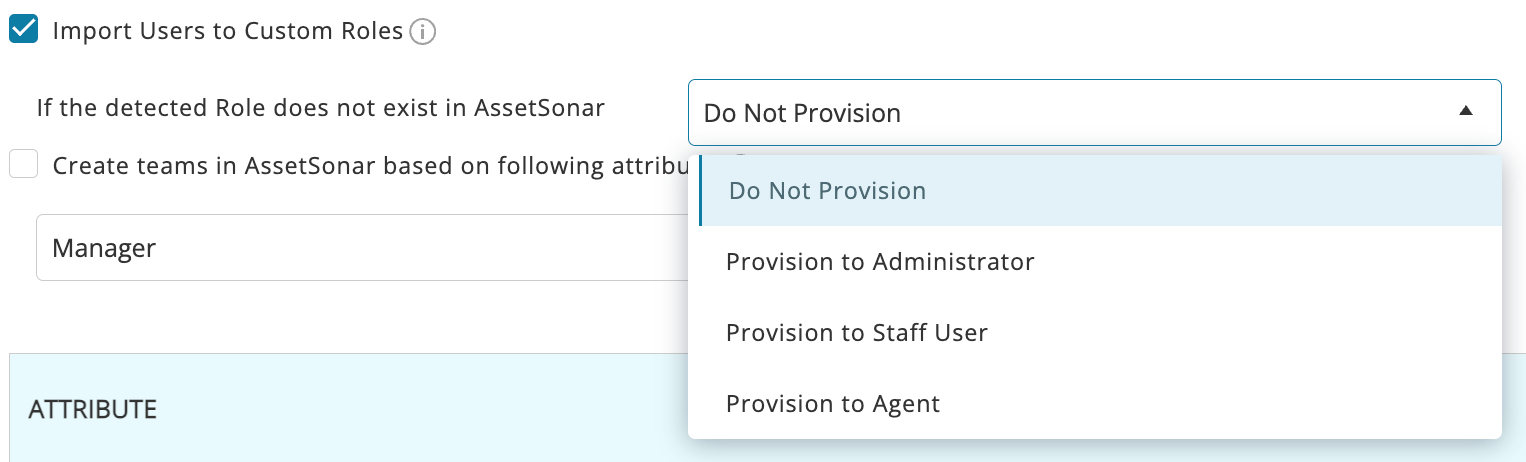Click the ATTRIBUTE column header
Screen dimensions: 1526x462
pos(93,409)
